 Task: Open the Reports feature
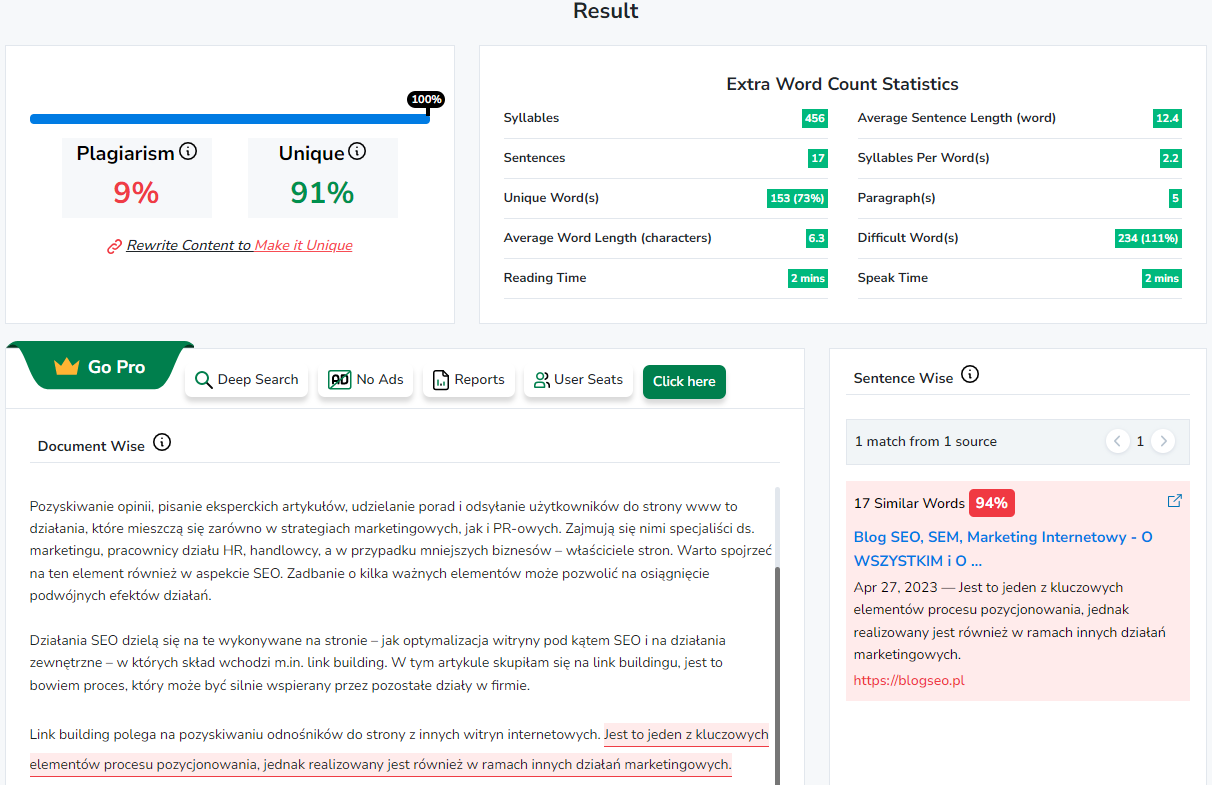tap(468, 380)
